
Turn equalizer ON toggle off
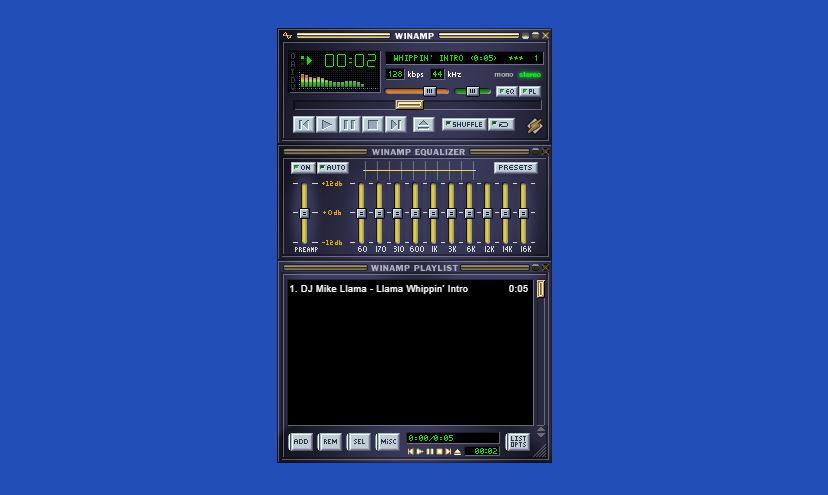point(303,168)
